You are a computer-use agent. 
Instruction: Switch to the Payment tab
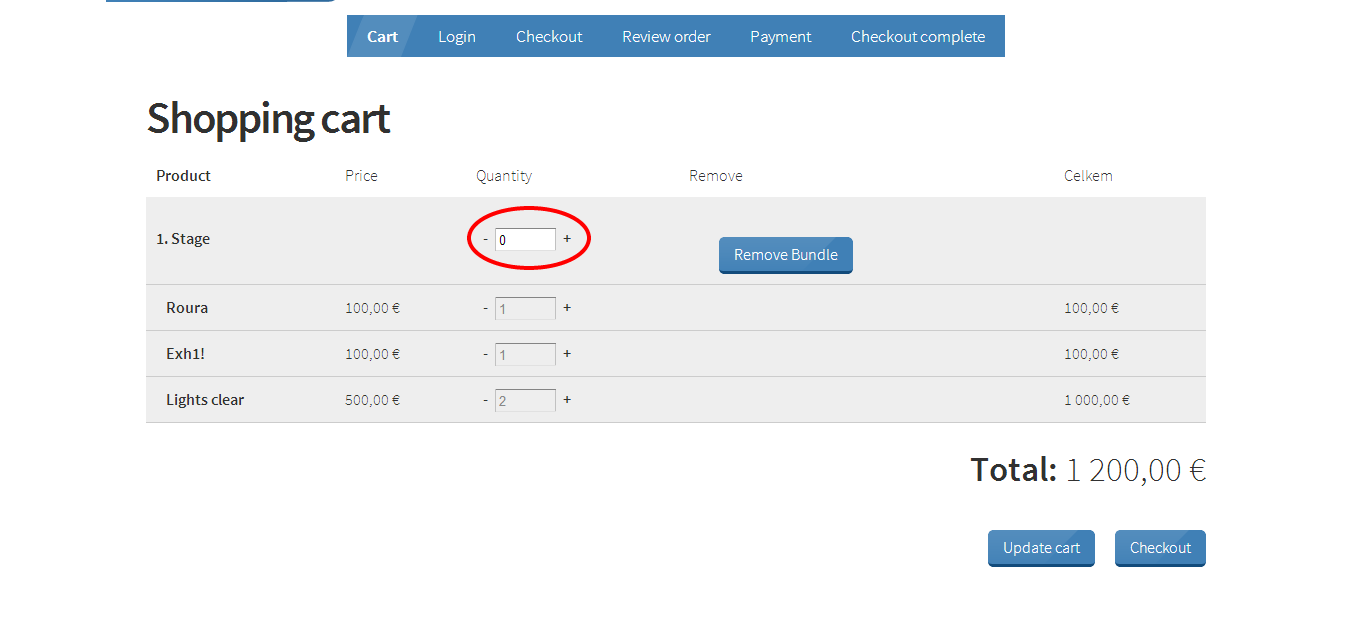(x=780, y=36)
